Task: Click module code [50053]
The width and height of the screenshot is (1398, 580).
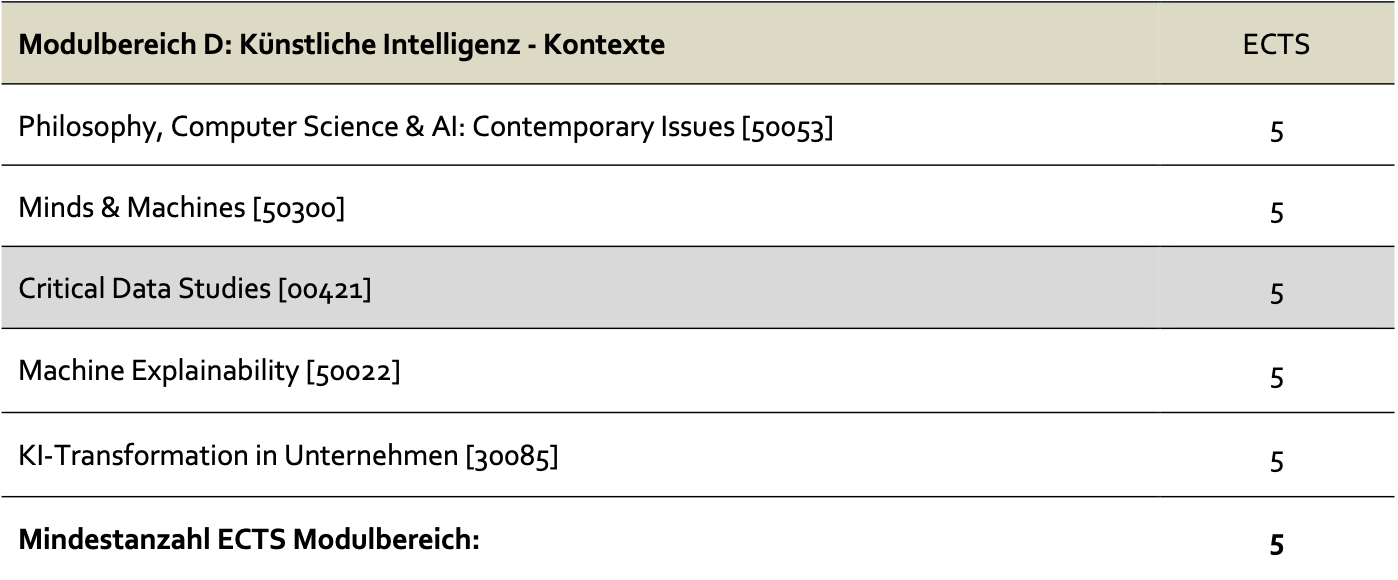Action: tap(787, 128)
